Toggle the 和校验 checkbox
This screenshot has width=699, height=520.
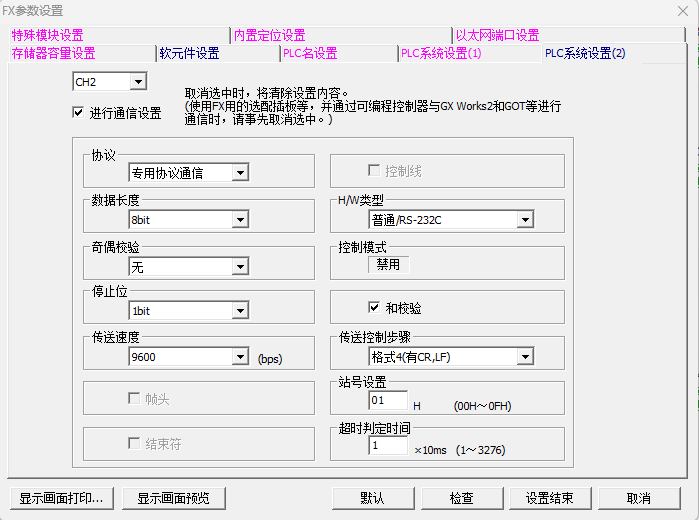(375, 308)
